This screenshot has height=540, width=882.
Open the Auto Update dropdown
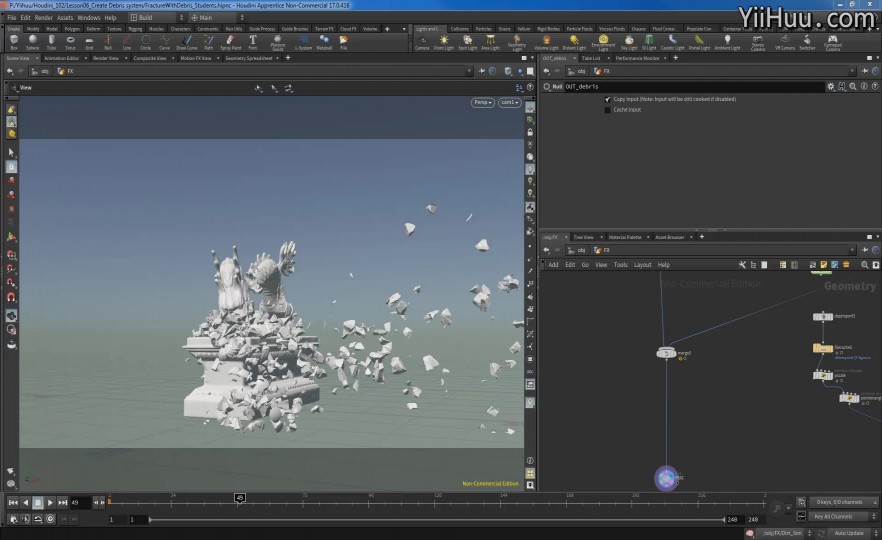(853, 533)
